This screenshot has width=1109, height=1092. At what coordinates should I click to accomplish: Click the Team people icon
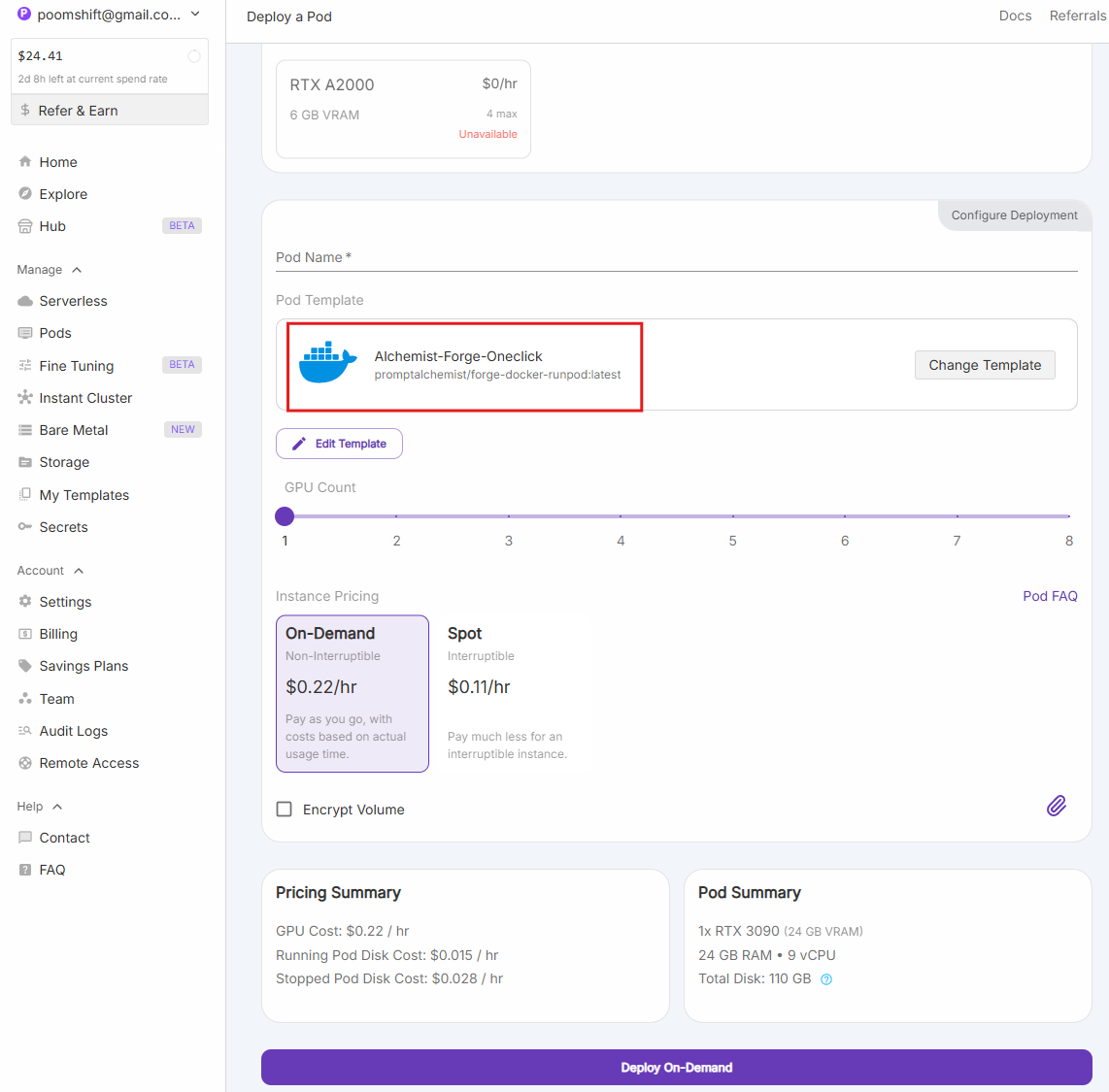(x=25, y=698)
